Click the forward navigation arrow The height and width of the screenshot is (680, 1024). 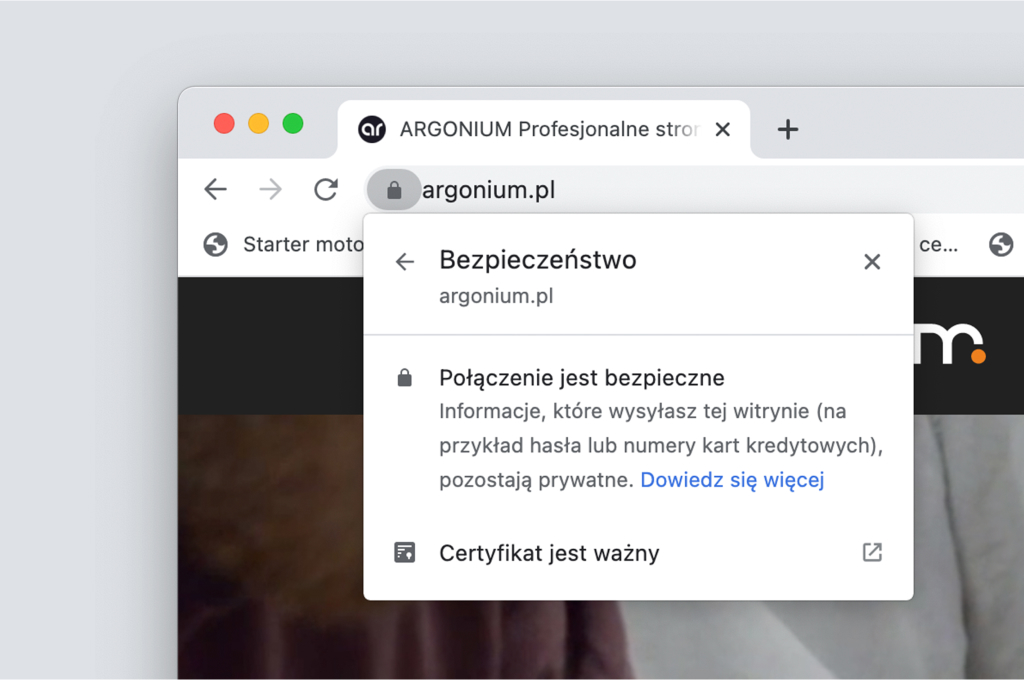pyautogui.click(x=270, y=189)
